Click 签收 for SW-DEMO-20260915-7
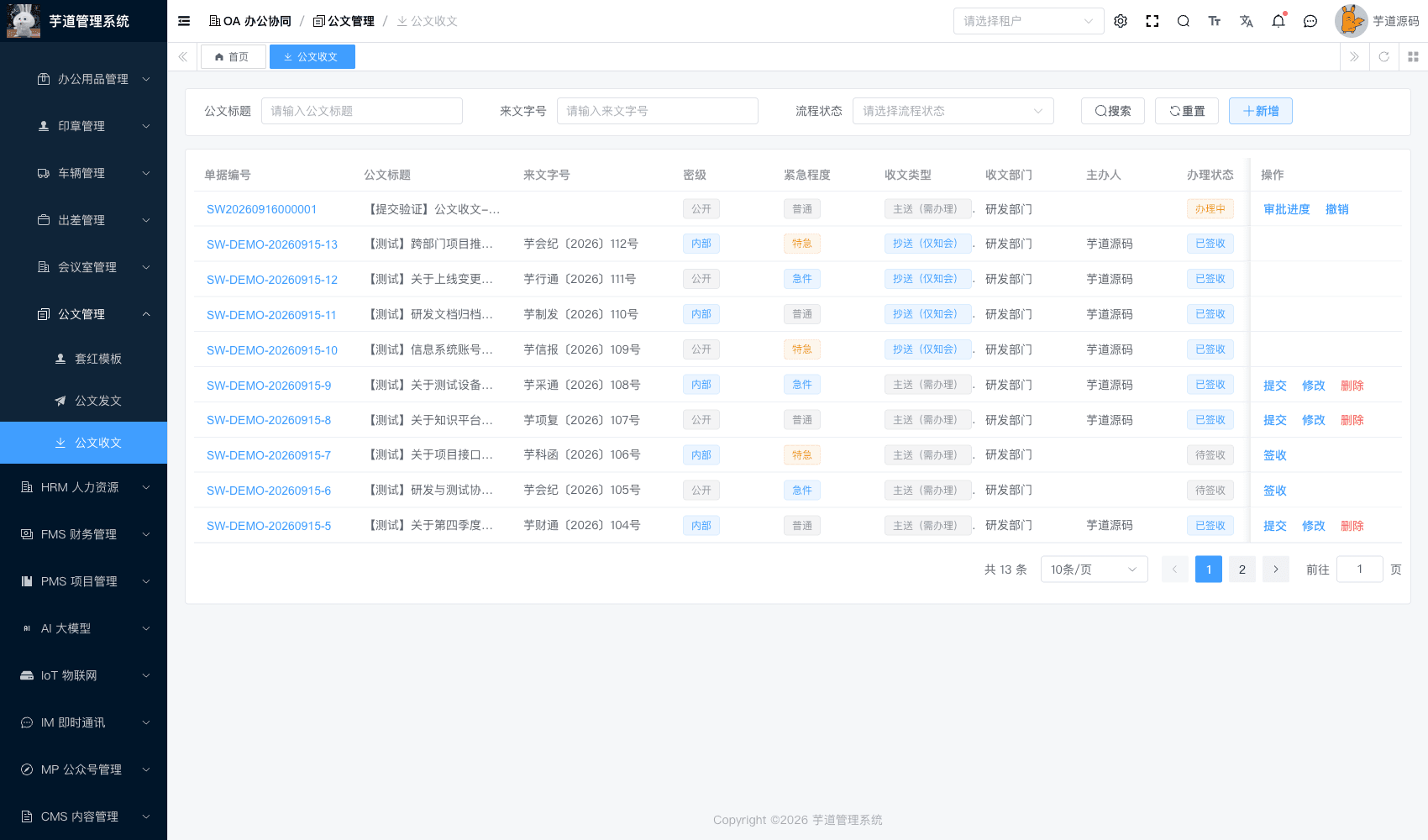This screenshot has width=1428, height=840. tap(1274, 455)
